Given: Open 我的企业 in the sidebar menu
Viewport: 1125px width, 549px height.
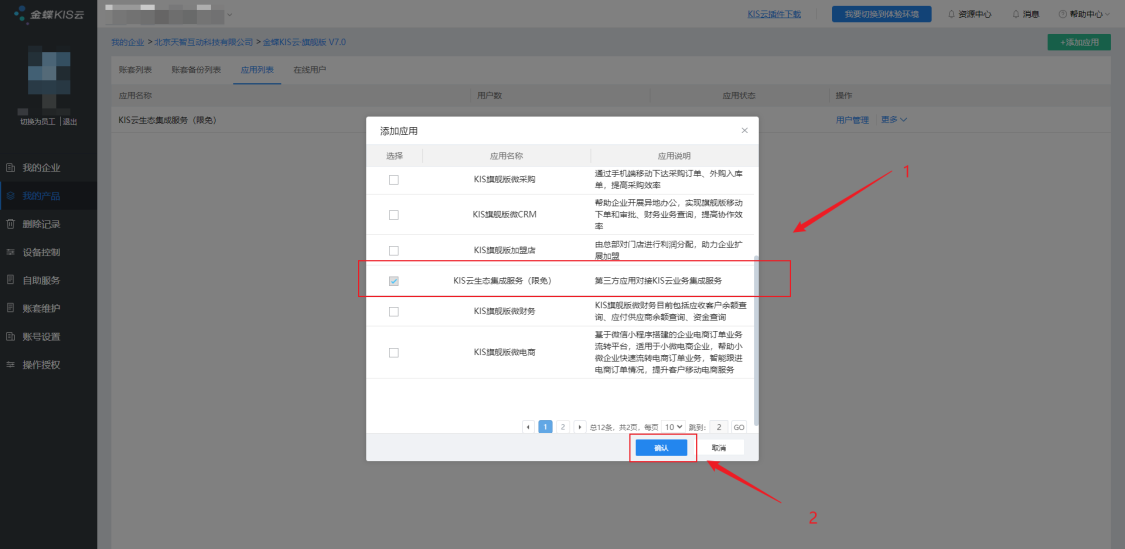Looking at the screenshot, I should [x=48, y=168].
